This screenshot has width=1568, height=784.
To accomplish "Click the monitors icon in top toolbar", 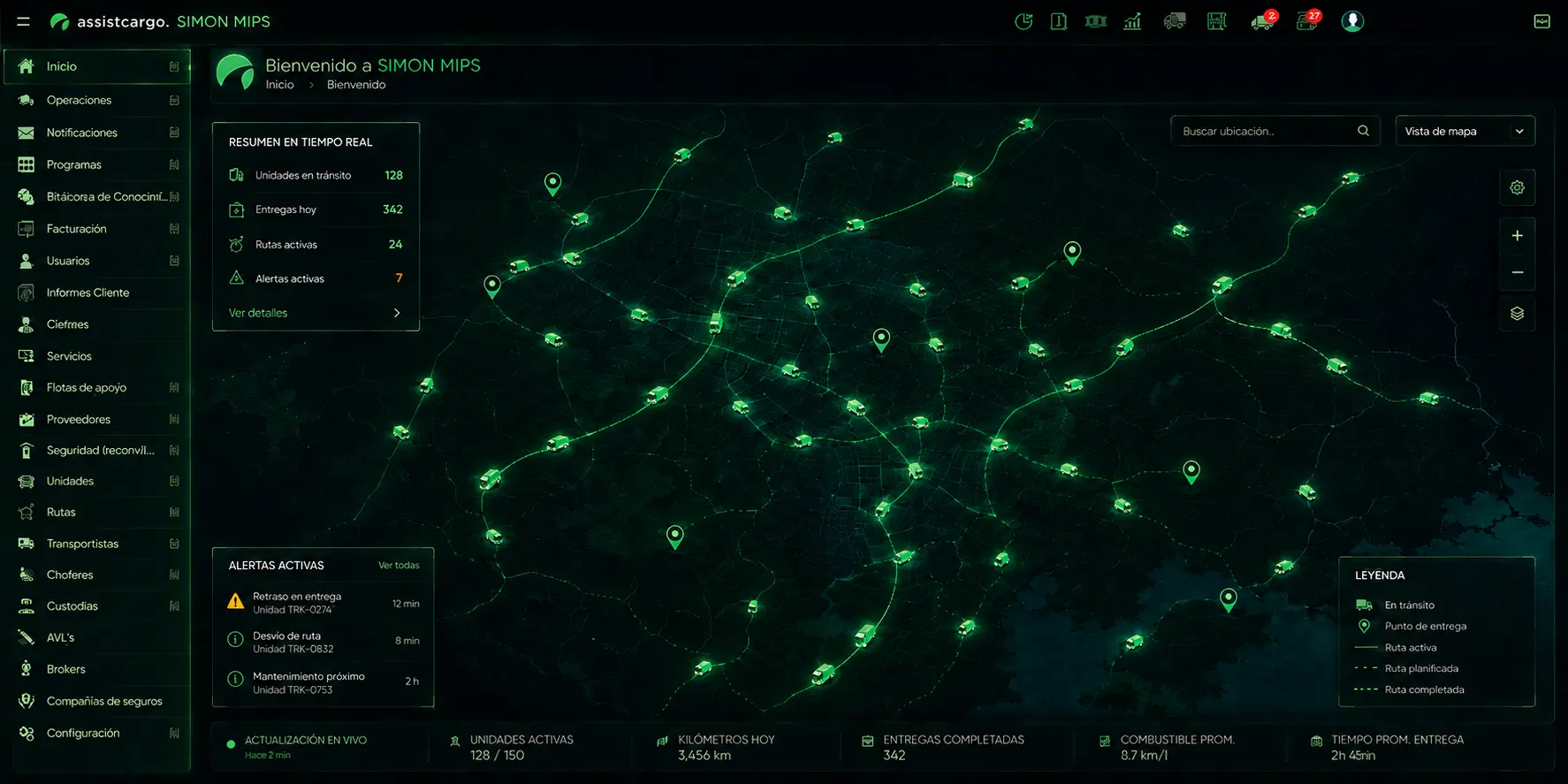I will [1096, 21].
